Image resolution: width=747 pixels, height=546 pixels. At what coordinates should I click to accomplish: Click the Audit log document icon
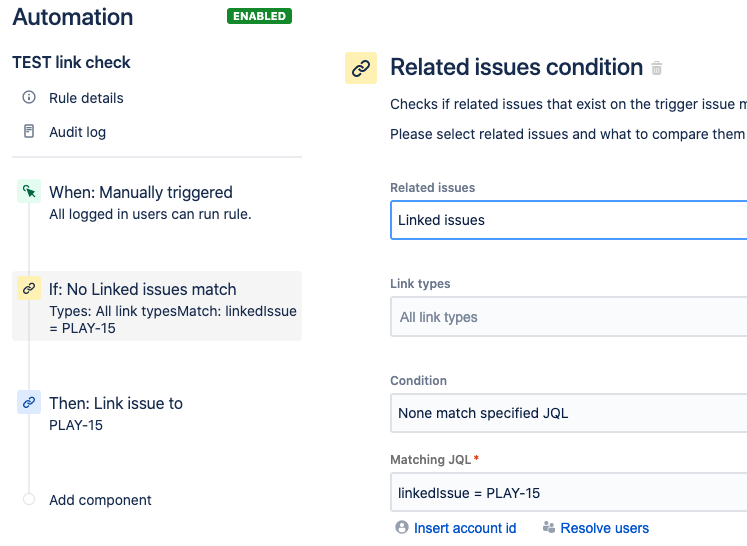[x=29, y=132]
